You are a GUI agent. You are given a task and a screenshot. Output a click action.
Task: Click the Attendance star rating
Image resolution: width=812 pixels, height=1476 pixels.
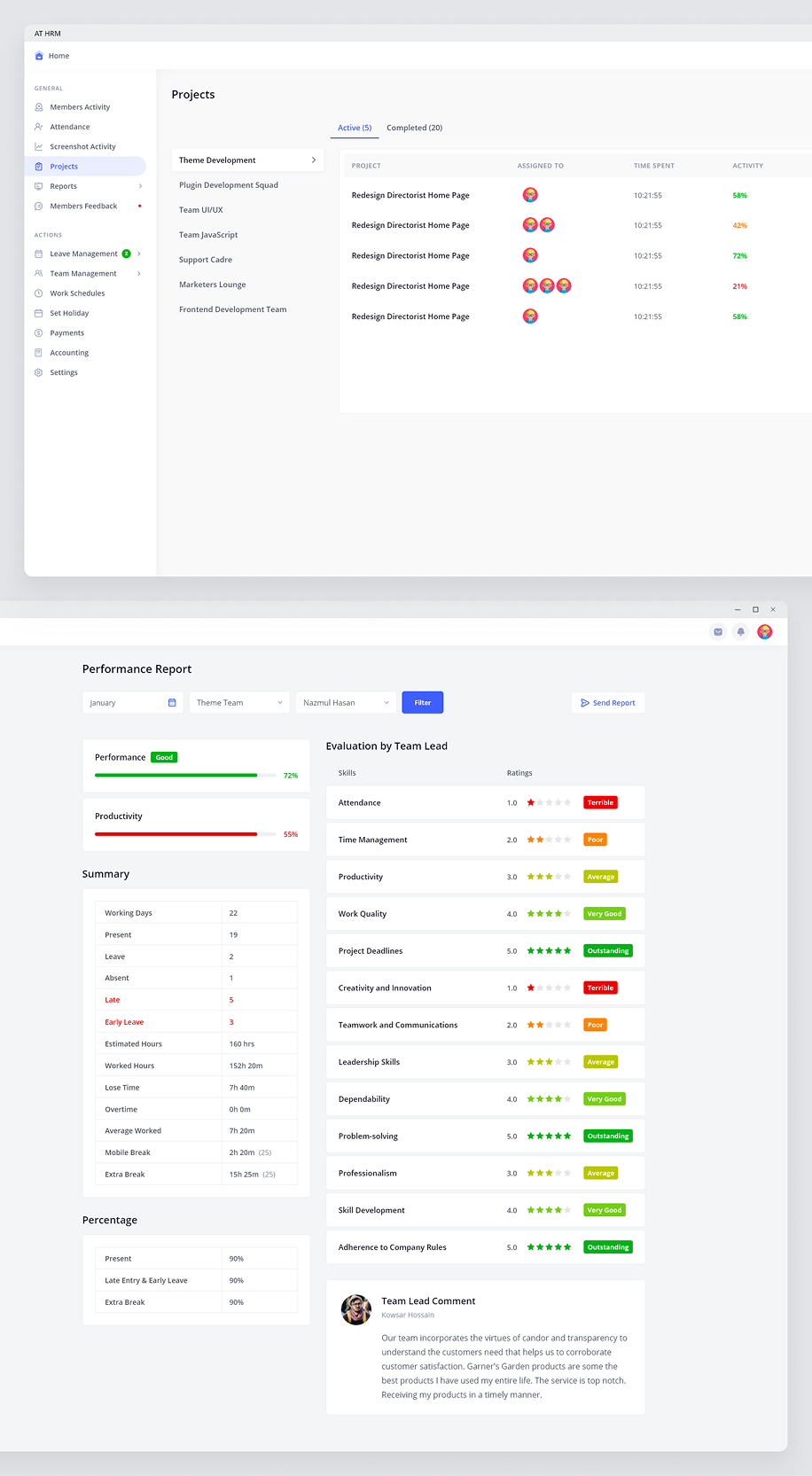tap(549, 802)
